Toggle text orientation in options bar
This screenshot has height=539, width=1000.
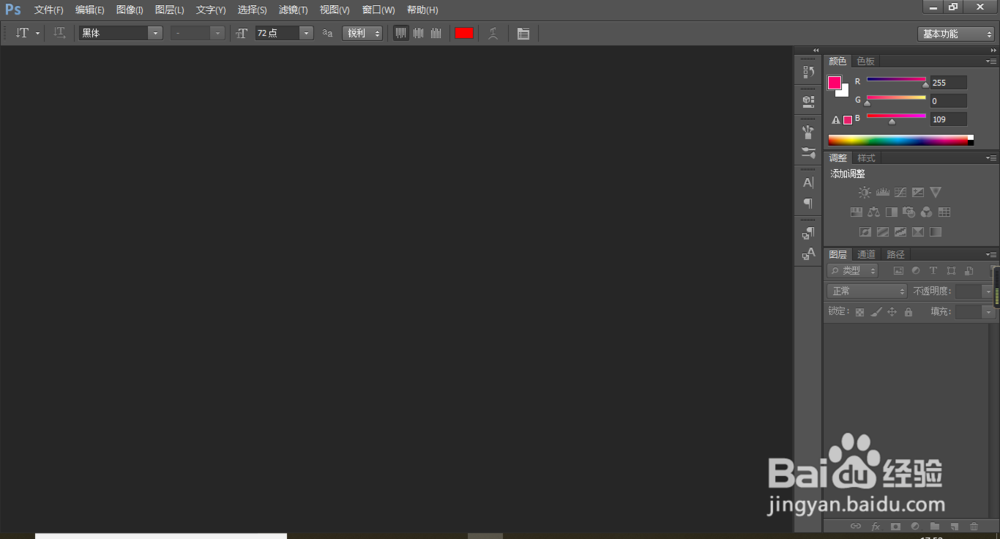tap(59, 33)
